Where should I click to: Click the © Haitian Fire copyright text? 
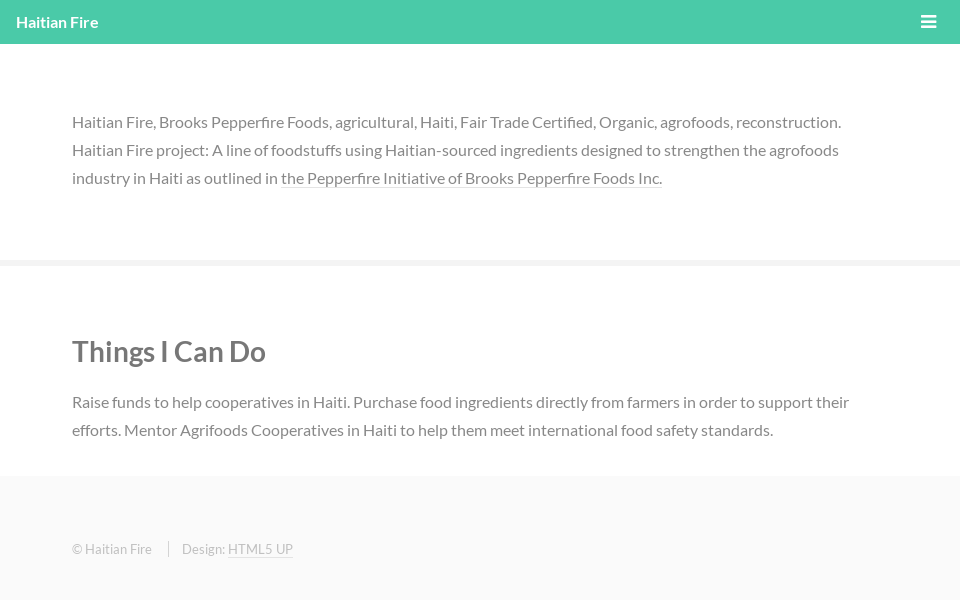(x=112, y=549)
